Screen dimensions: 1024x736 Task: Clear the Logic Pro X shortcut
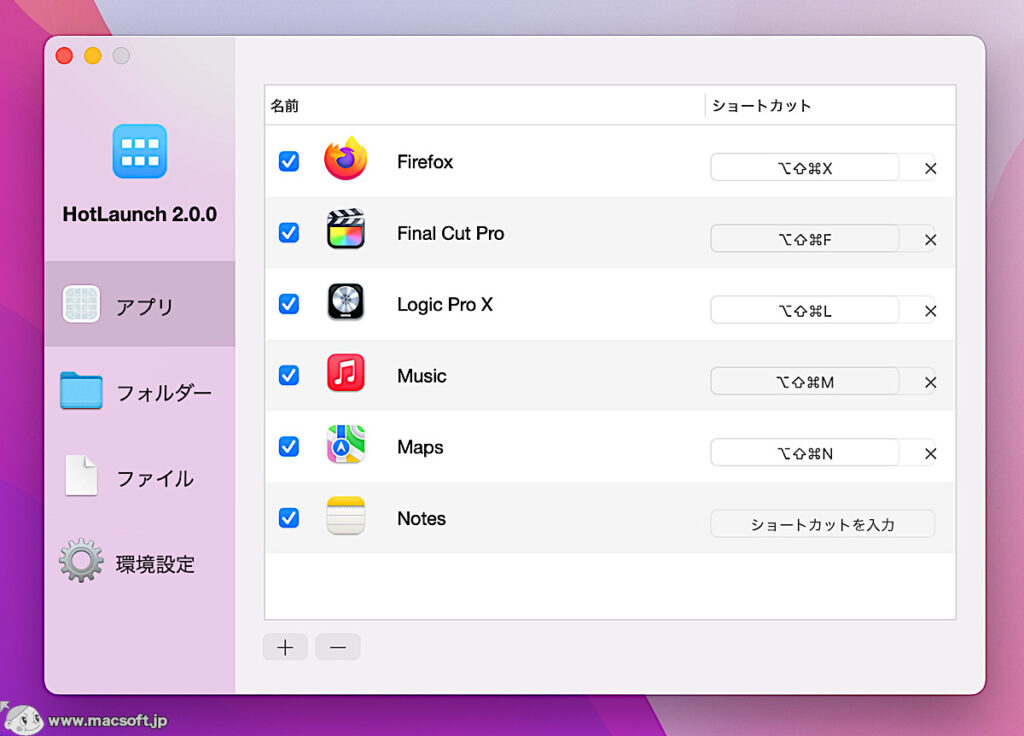tap(931, 311)
